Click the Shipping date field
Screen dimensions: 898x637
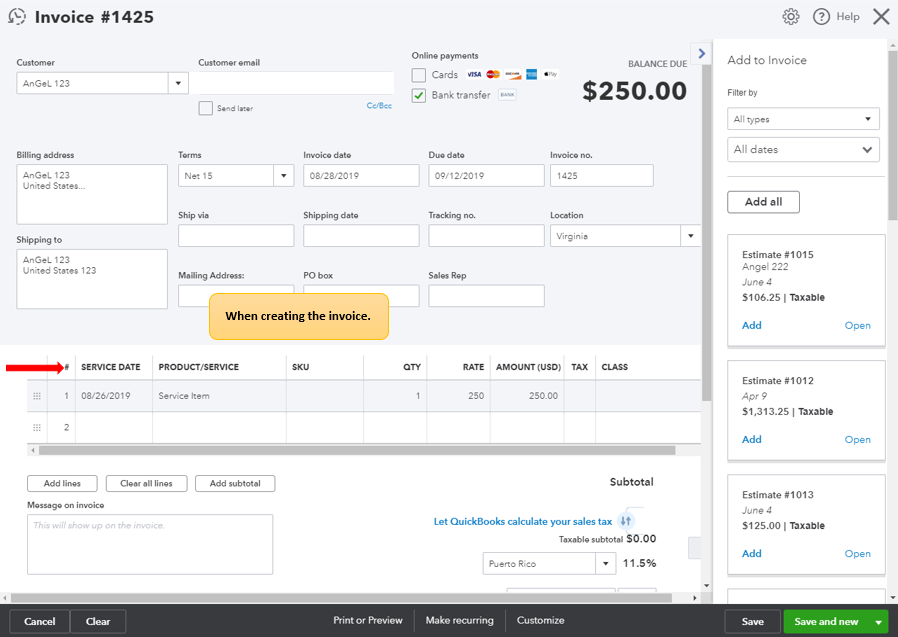(361, 236)
